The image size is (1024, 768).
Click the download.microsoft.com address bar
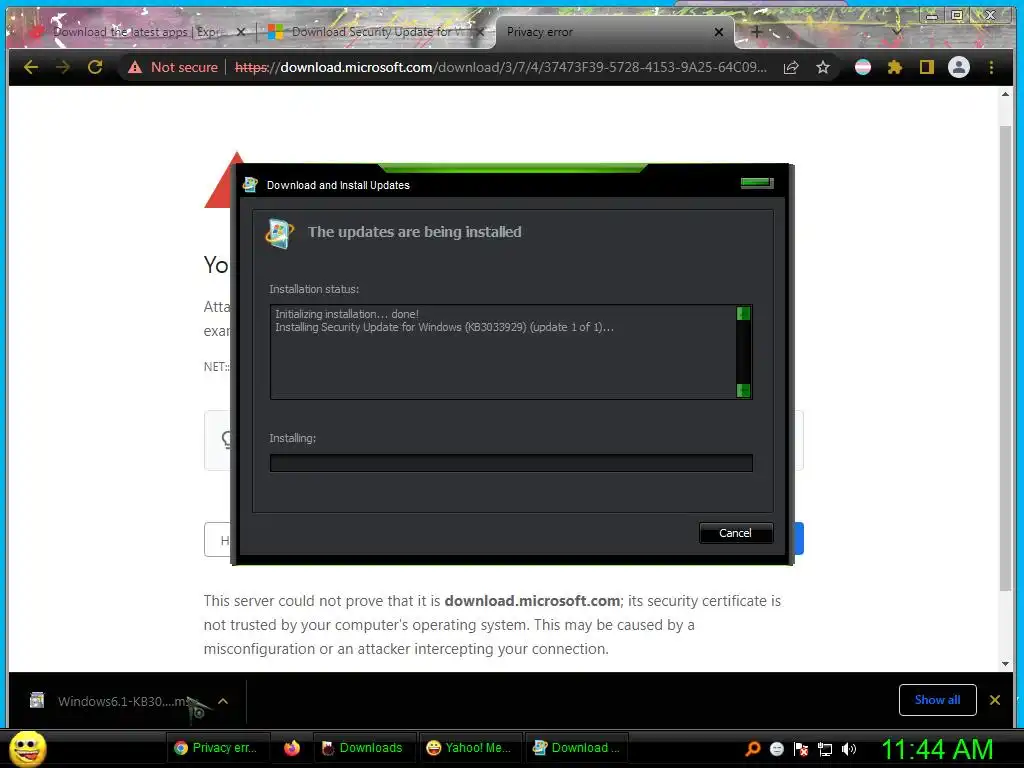pos(501,67)
